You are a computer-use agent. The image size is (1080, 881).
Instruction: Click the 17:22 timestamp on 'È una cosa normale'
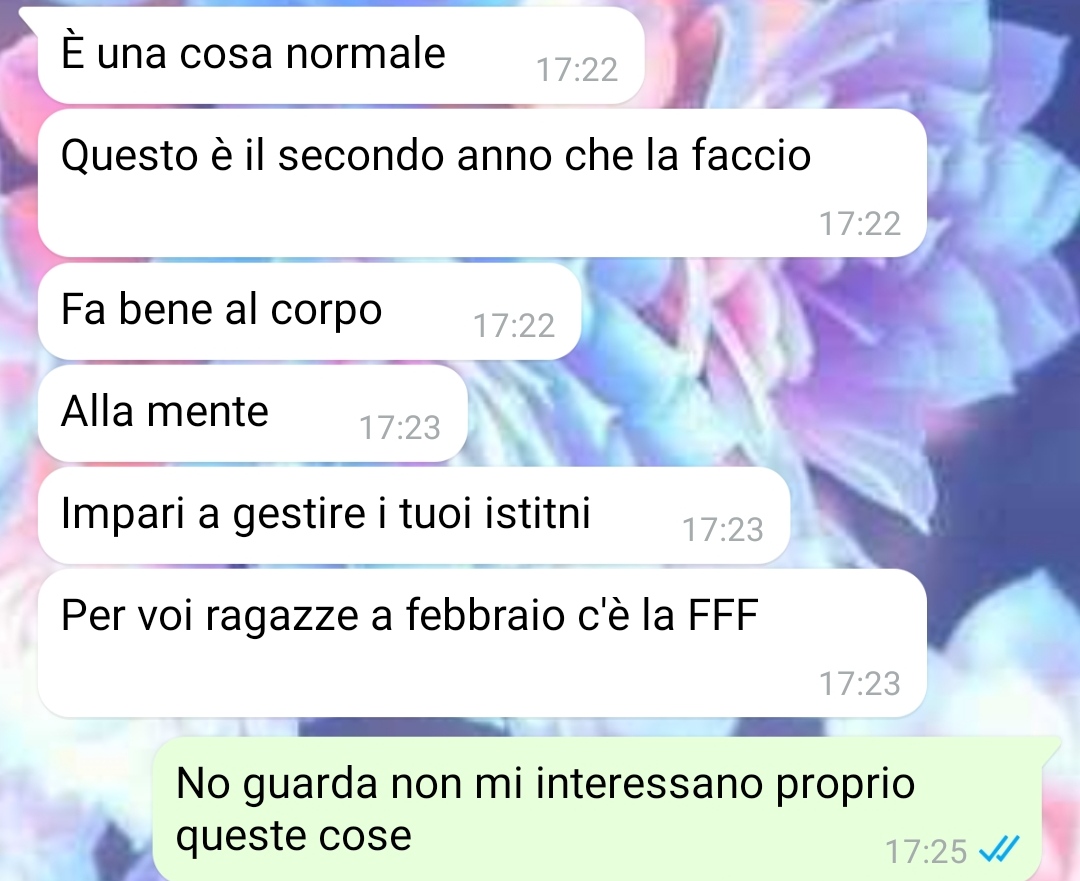point(577,70)
